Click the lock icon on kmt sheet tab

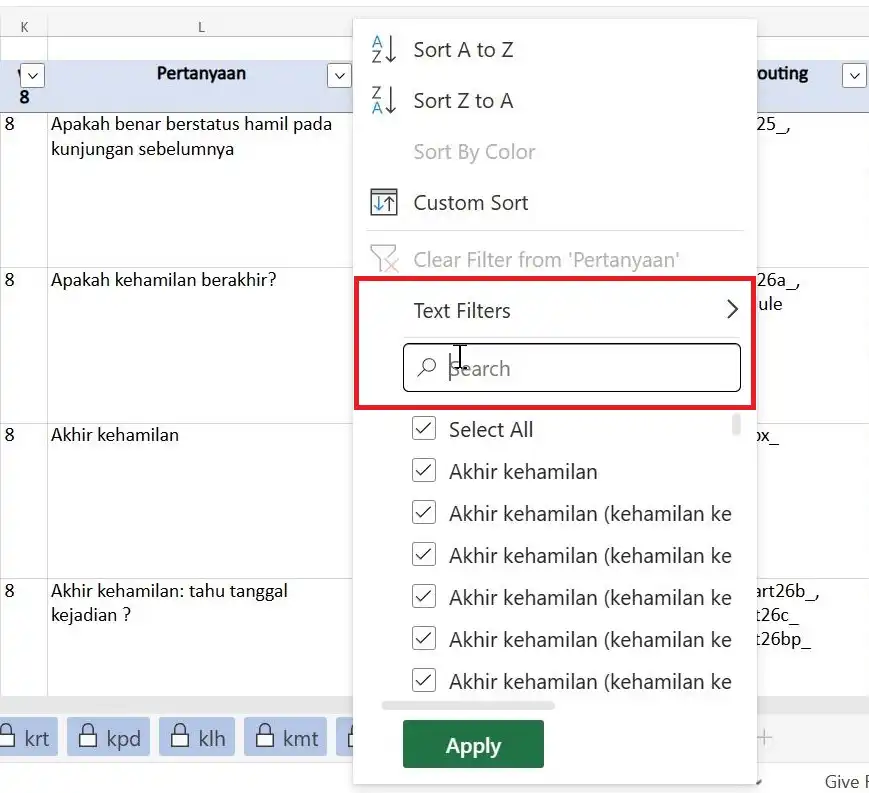click(268, 738)
